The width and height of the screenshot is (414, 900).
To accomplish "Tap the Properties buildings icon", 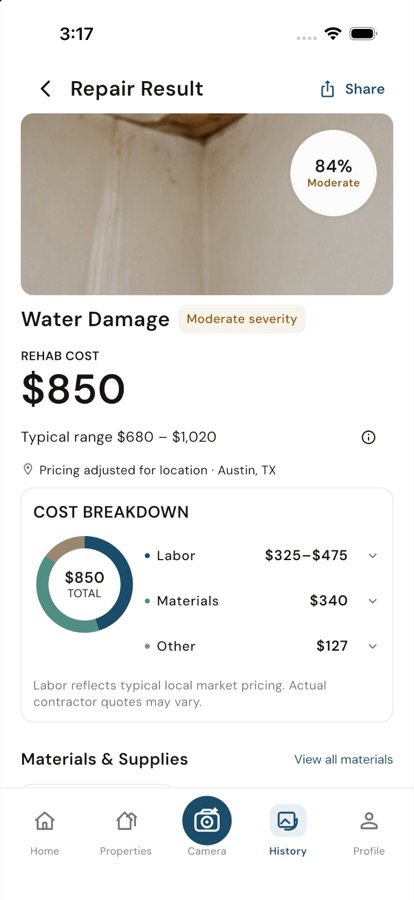I will tap(126, 821).
